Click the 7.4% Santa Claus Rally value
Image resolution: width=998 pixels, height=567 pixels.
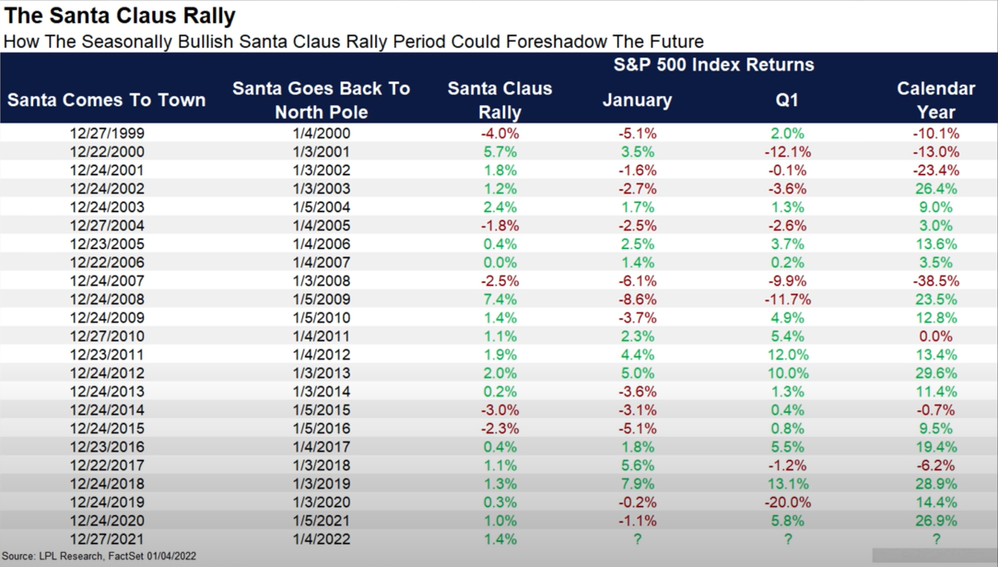(499, 299)
